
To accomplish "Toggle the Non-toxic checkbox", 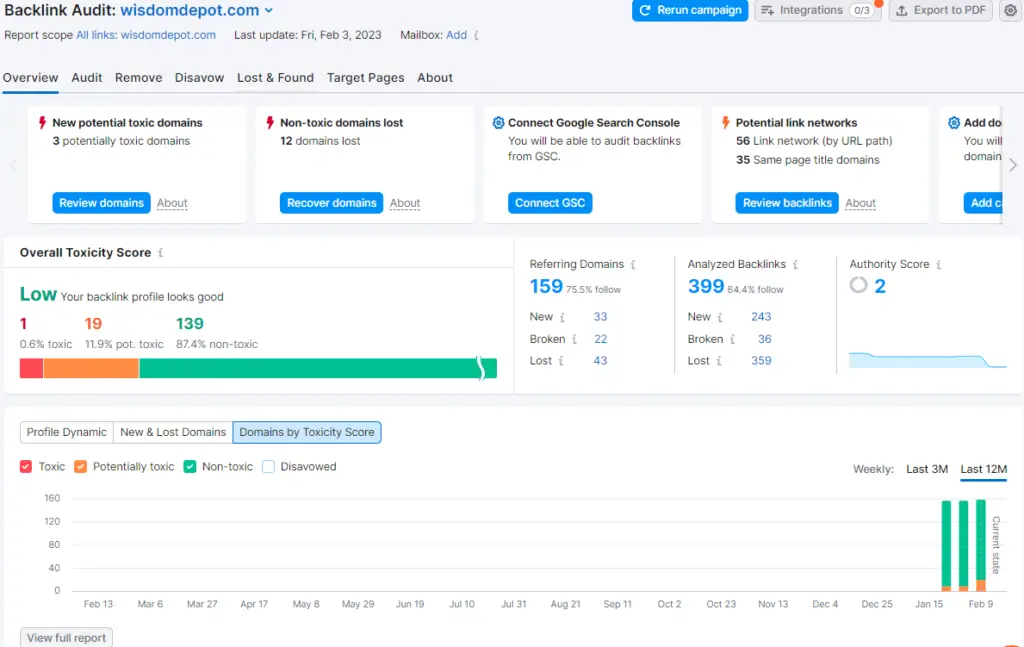I will tap(190, 467).
